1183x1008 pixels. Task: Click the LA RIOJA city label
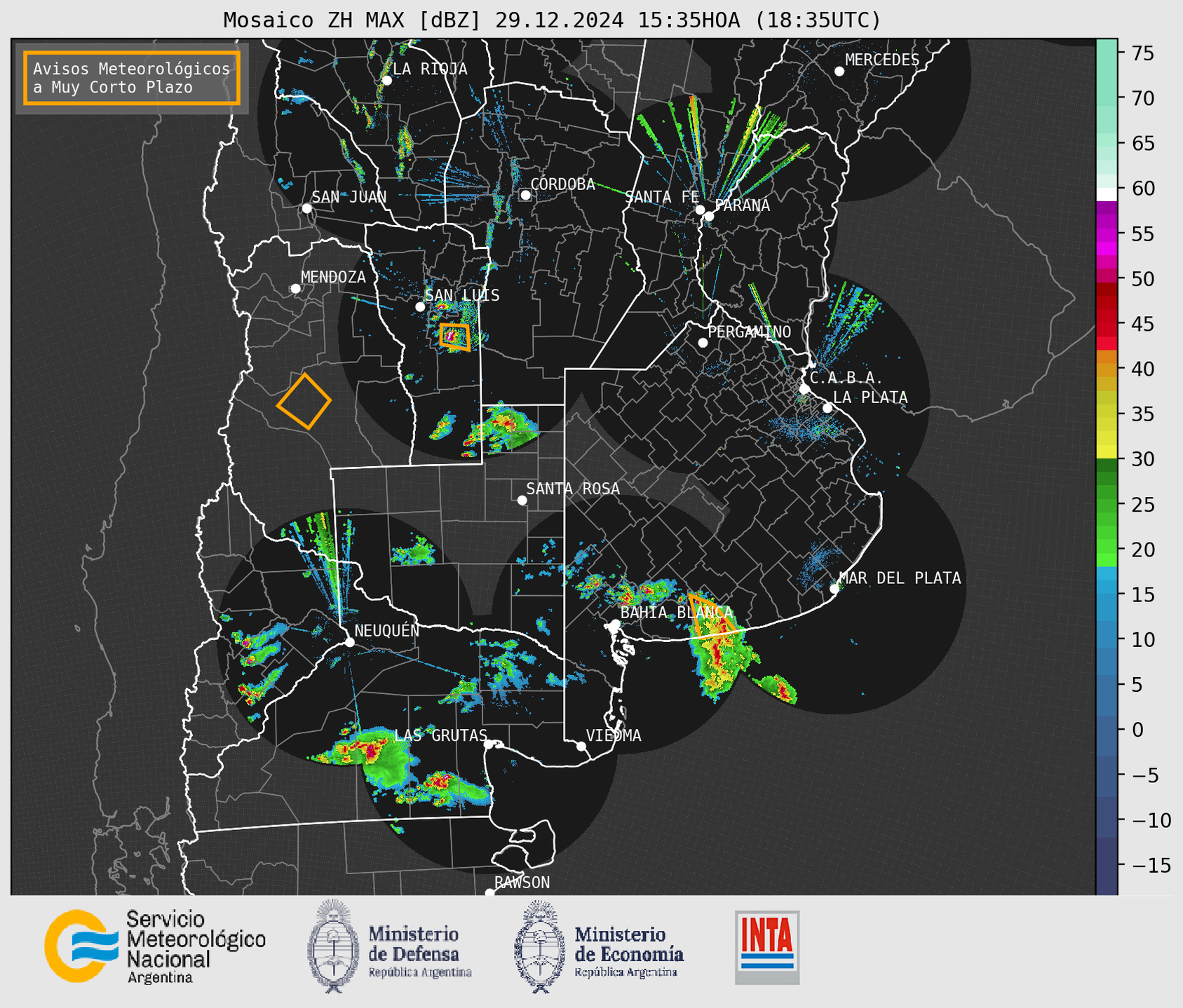pos(430,69)
